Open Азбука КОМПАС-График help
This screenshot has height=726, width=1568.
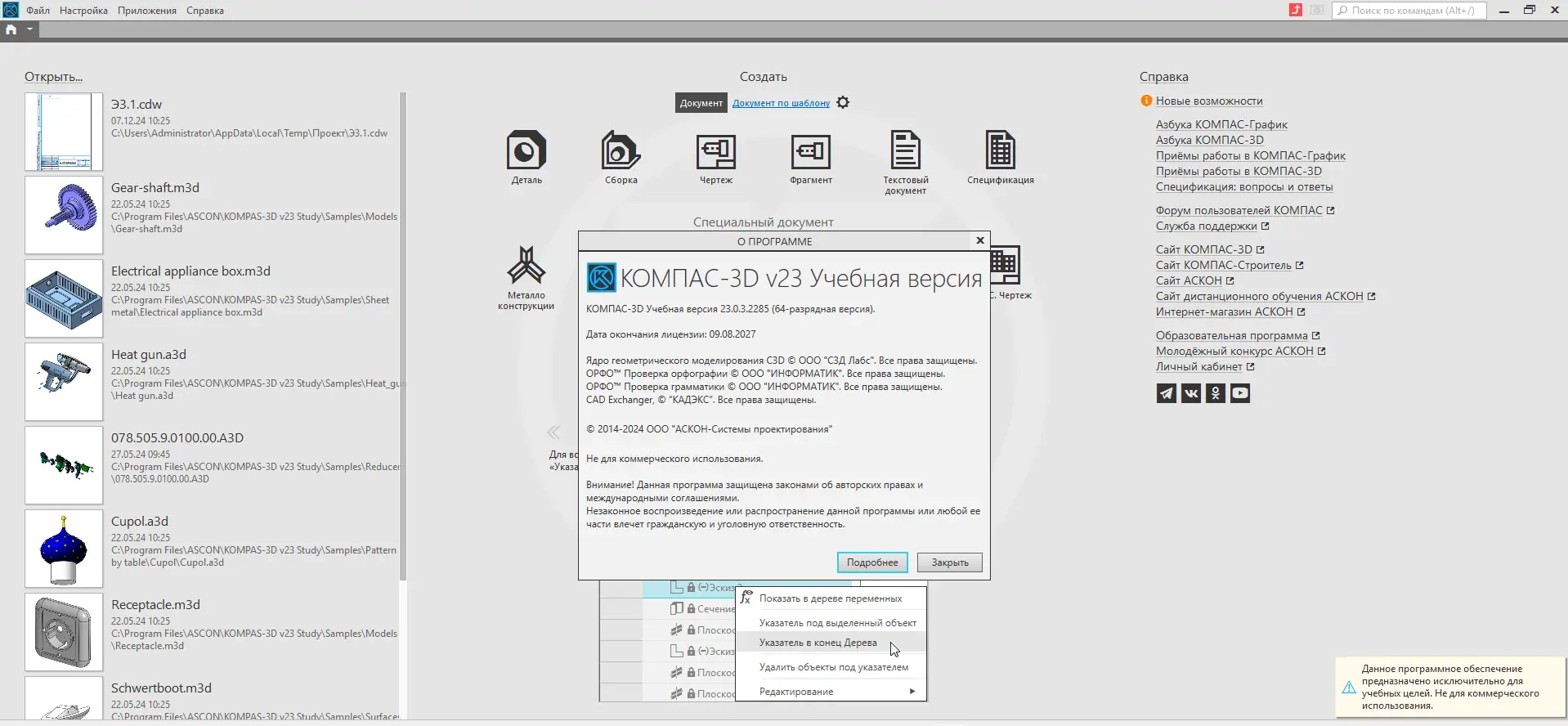pyautogui.click(x=1221, y=124)
